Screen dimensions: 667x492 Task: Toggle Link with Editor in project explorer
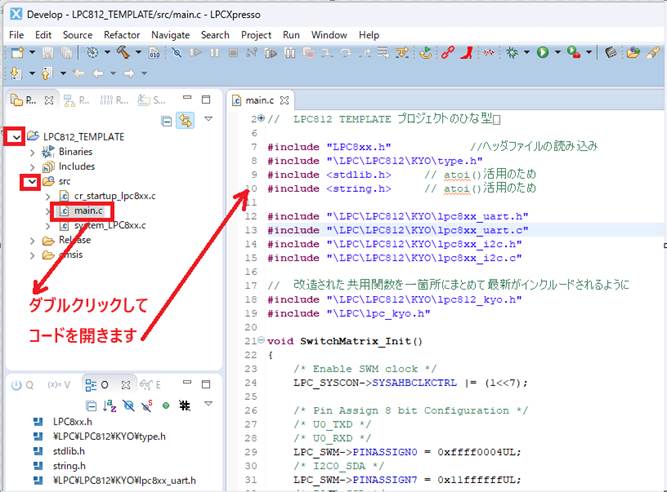pos(184,120)
